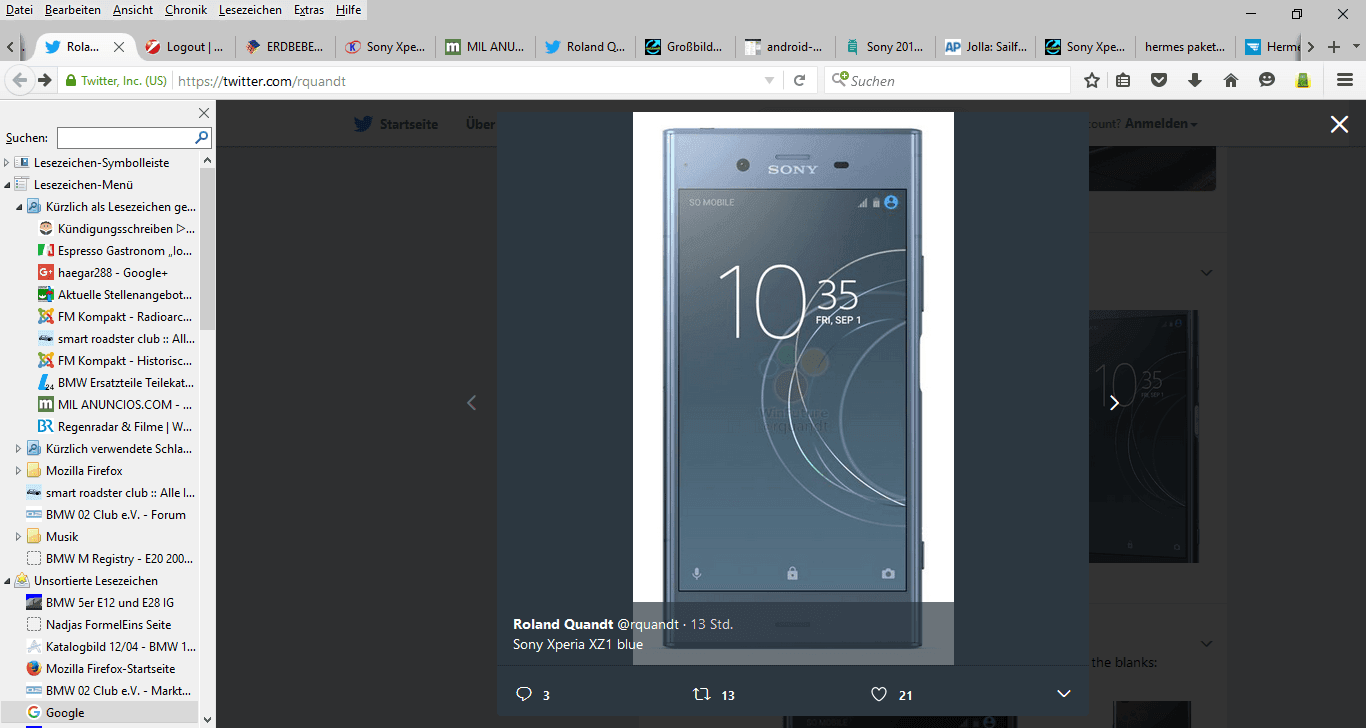1366x728 pixels.
Task: Click the sidebar vertical scrollbar thumb
Action: tap(208, 248)
